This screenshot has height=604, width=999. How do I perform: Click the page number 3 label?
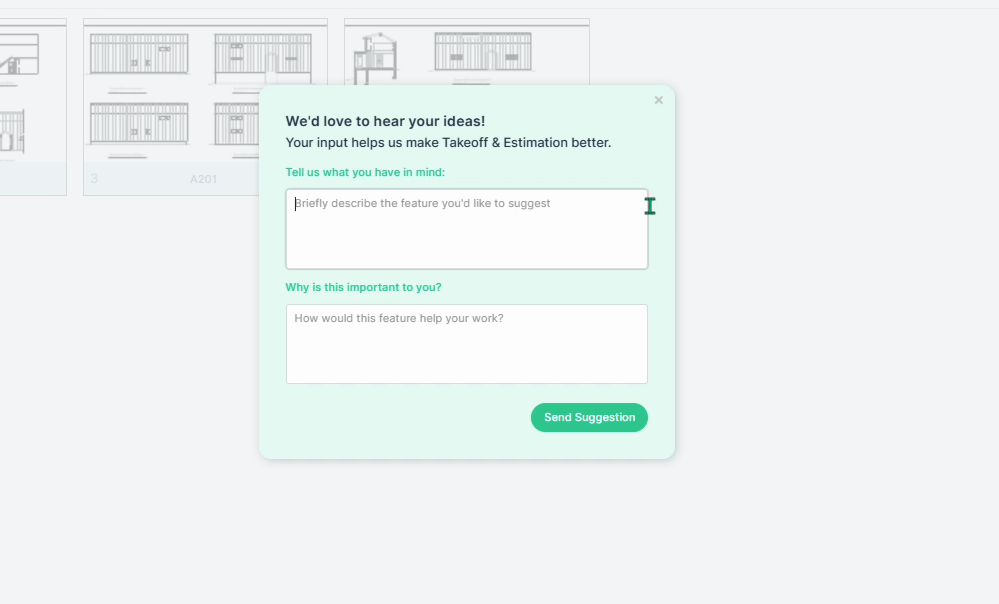pos(94,178)
